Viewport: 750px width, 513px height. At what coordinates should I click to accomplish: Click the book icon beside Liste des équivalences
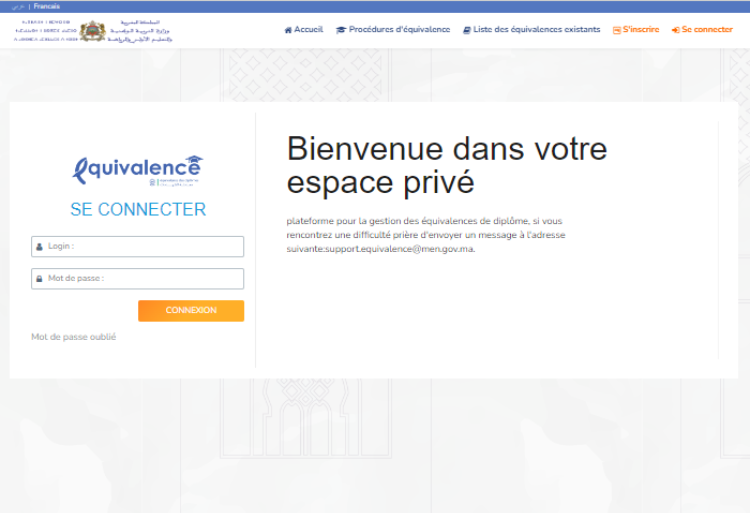coord(466,30)
